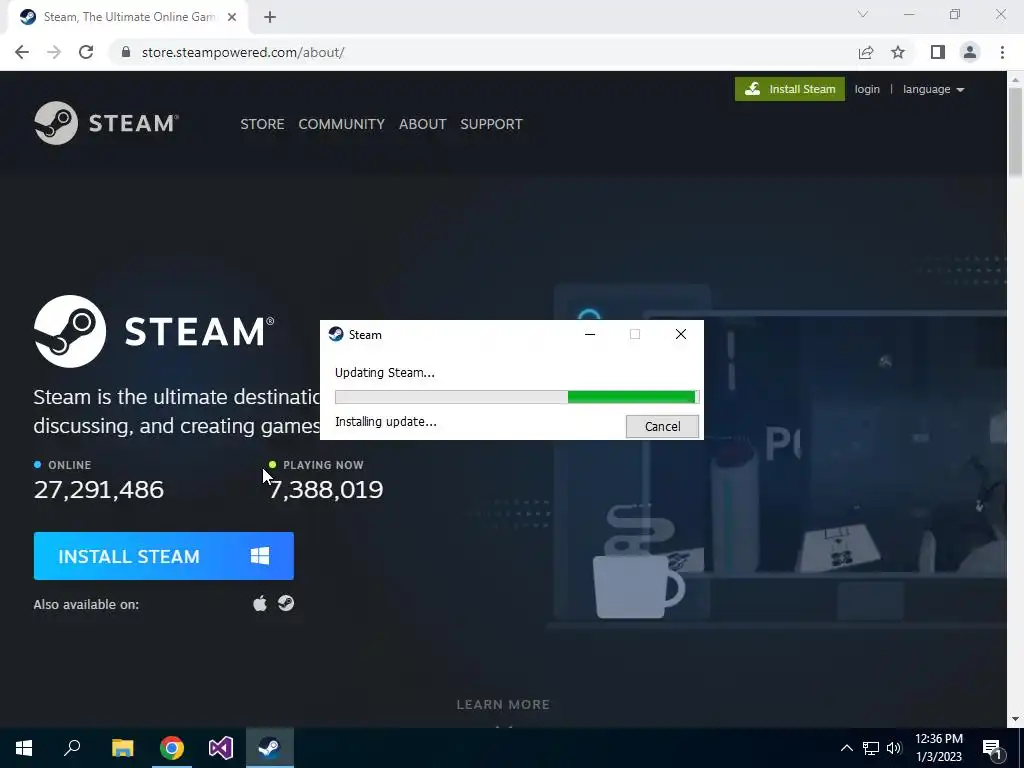Reload the Steam page
Screen dimensions: 1024x768
pos(86,52)
